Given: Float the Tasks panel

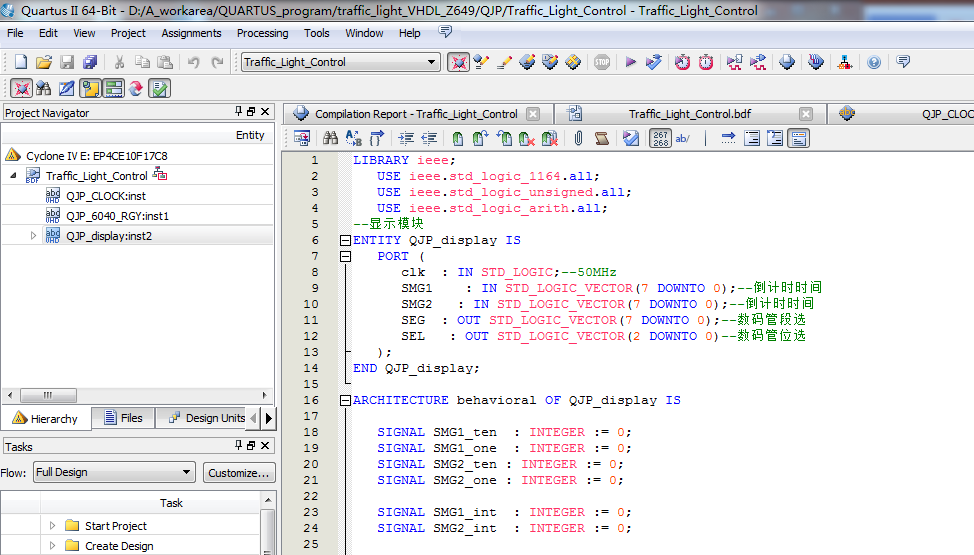Looking at the screenshot, I should (x=251, y=446).
